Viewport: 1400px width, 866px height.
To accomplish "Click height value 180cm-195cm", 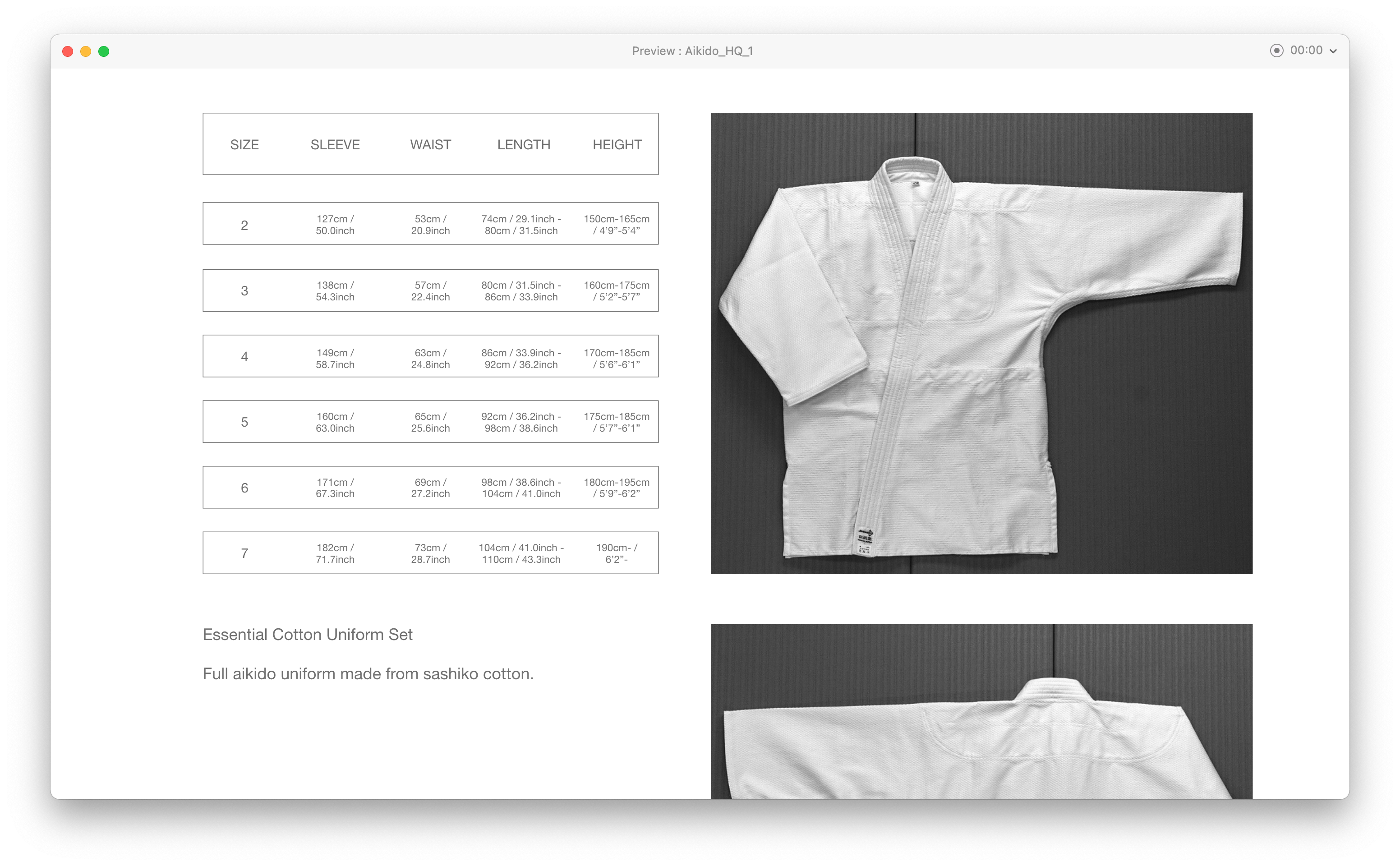I will (x=617, y=488).
